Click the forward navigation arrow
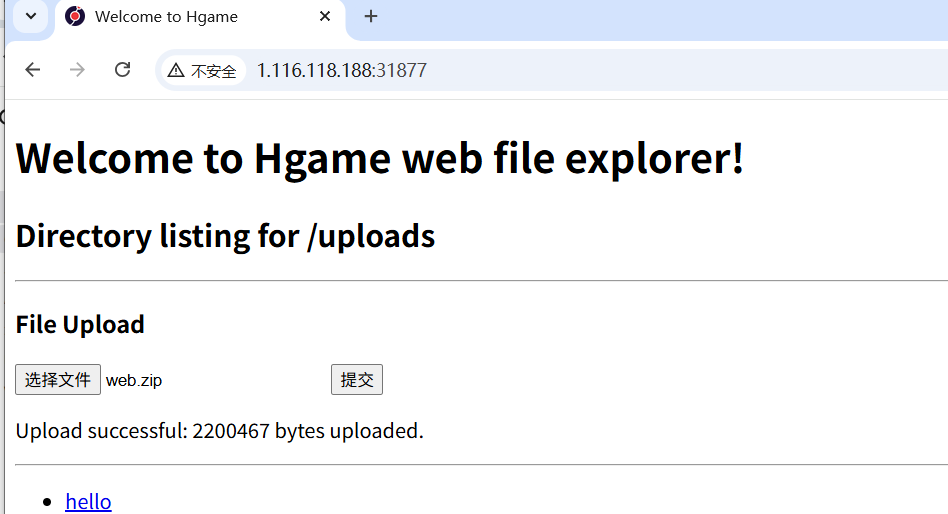 click(78, 70)
